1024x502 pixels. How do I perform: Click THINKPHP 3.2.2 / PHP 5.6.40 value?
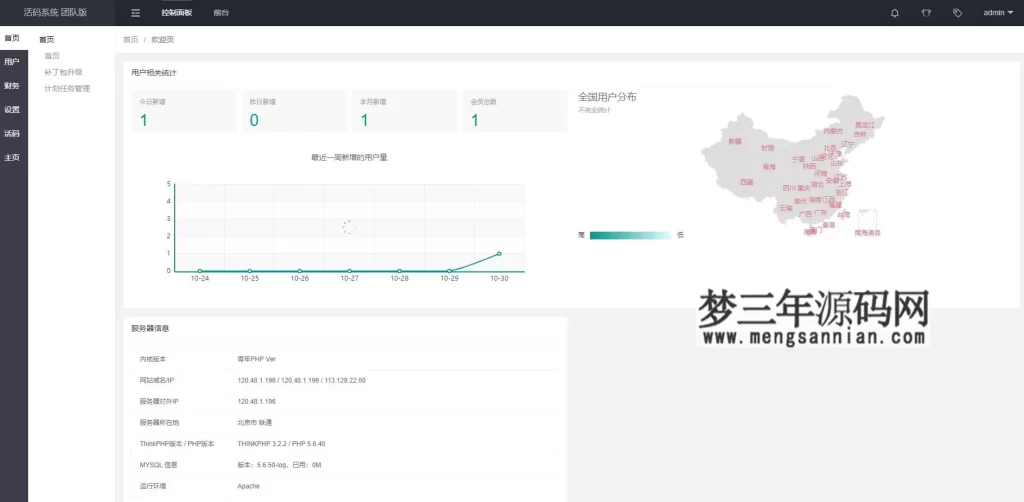(x=281, y=444)
